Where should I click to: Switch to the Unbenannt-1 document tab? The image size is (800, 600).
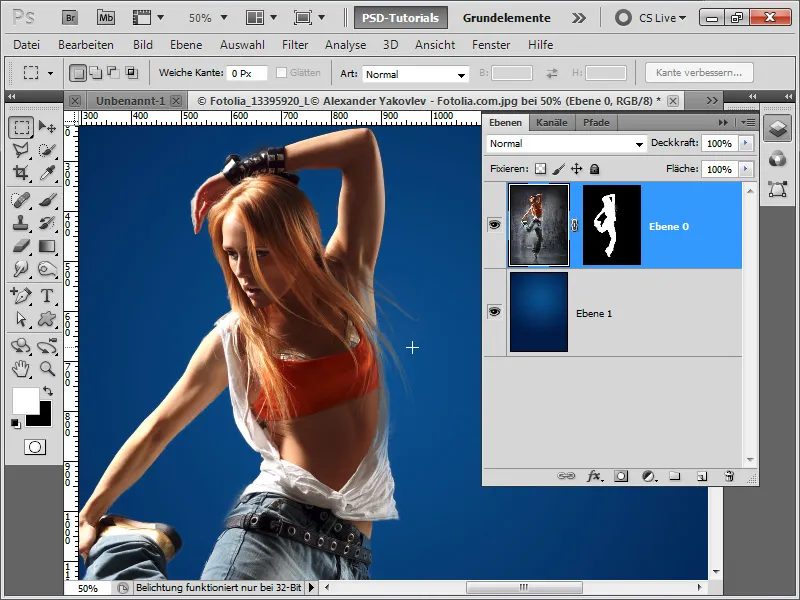(130, 101)
